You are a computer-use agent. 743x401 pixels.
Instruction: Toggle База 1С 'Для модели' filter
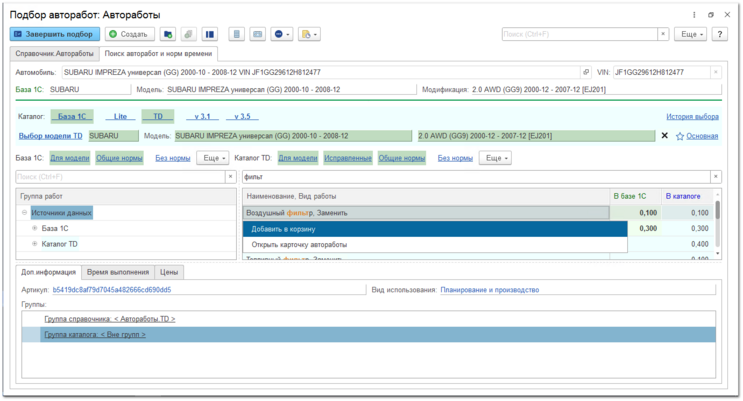point(70,158)
